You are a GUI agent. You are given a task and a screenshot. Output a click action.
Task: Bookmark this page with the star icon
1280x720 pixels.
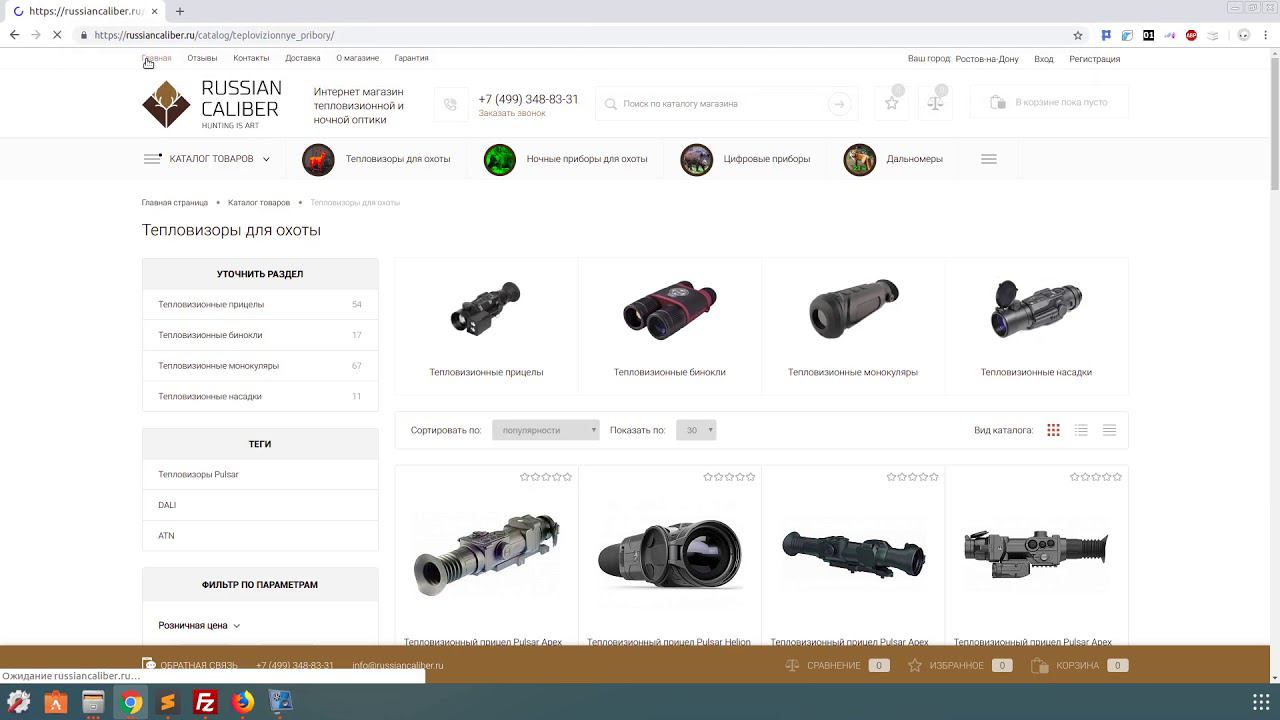pos(1078,35)
